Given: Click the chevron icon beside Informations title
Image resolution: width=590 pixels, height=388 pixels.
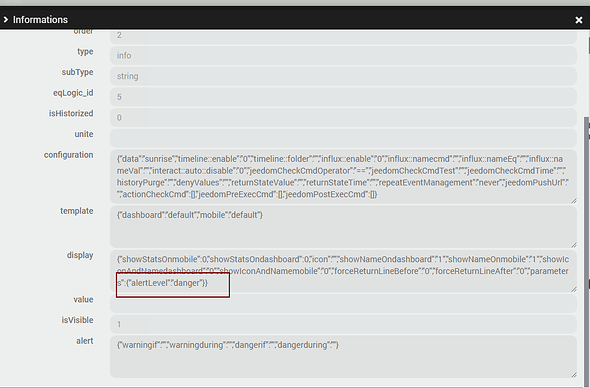Looking at the screenshot, I should [x=5, y=19].
